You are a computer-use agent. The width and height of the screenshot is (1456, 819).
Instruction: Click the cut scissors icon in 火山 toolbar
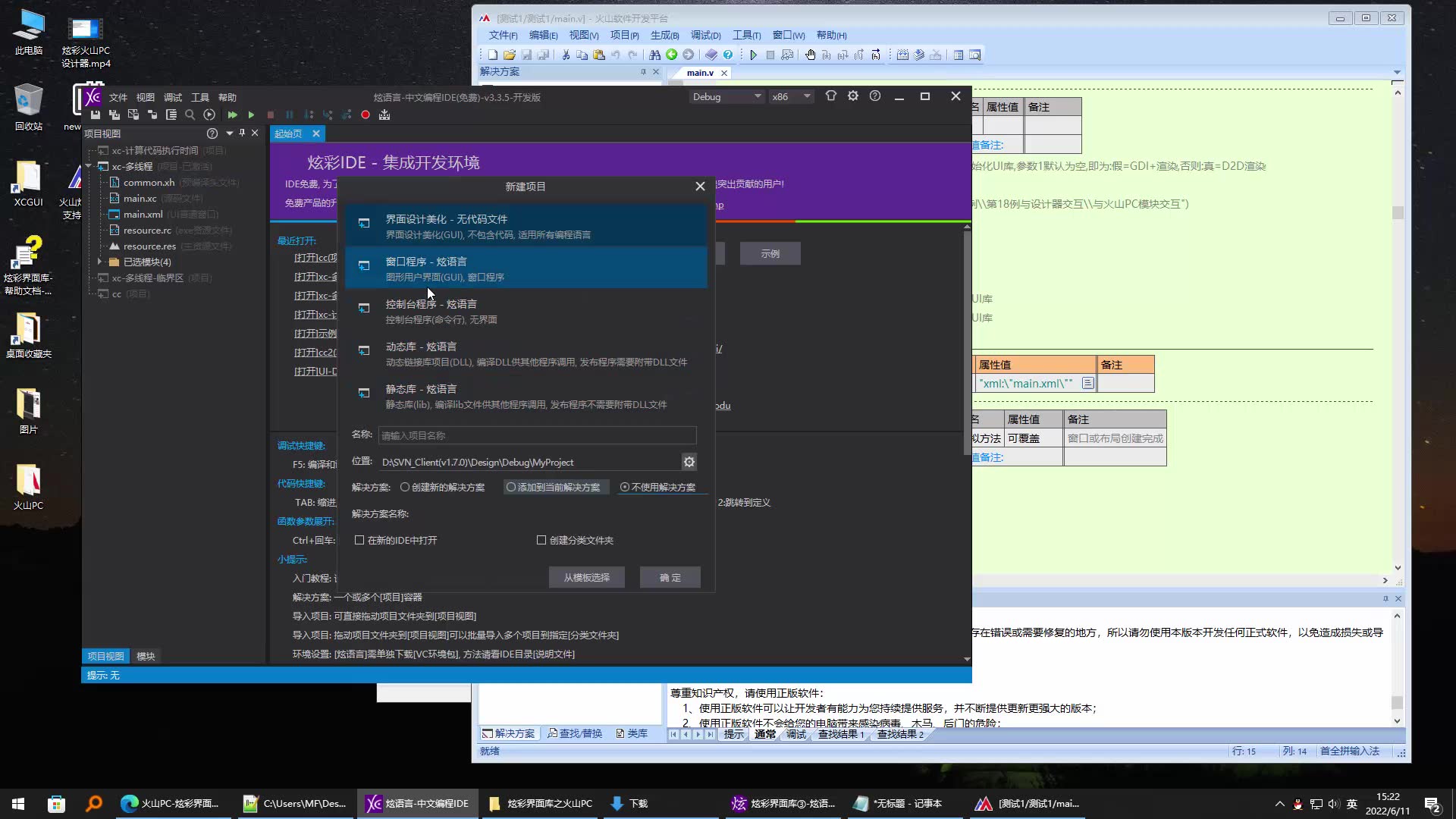point(565,55)
